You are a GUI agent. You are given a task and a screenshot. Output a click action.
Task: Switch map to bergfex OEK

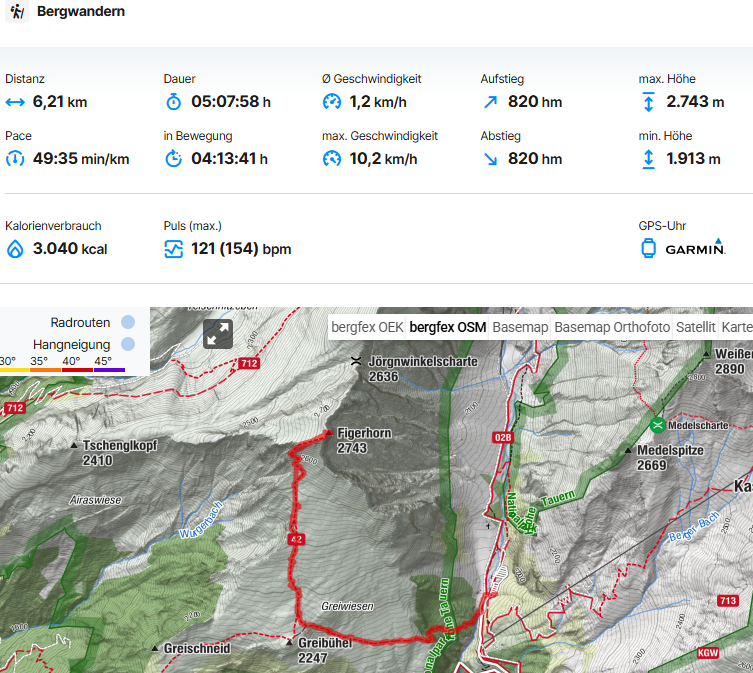tap(367, 327)
